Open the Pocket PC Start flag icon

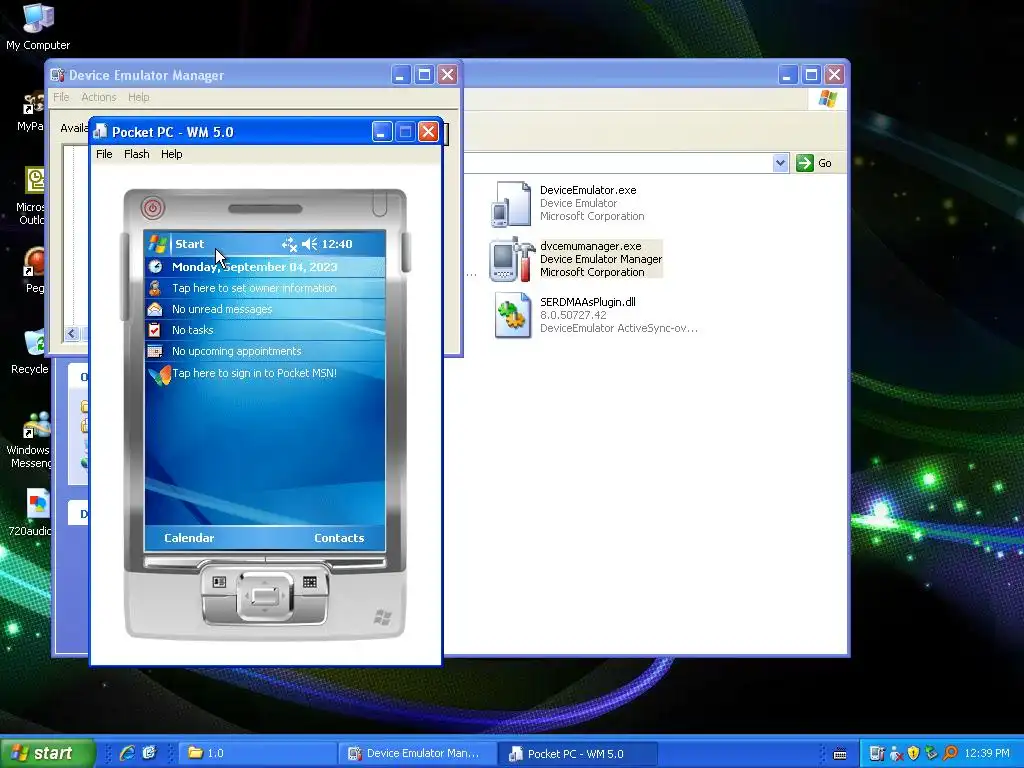157,244
